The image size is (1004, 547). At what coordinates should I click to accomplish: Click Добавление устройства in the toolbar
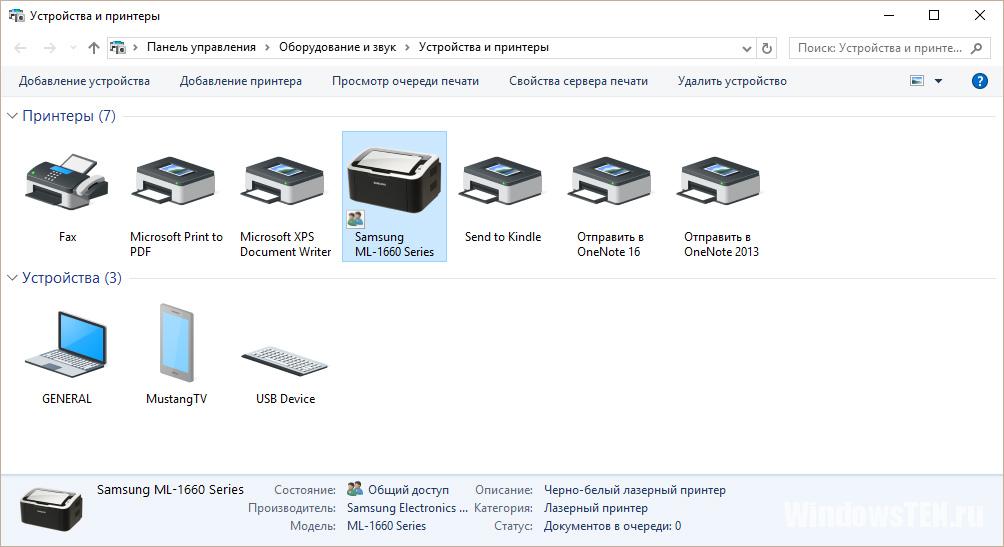click(x=84, y=81)
